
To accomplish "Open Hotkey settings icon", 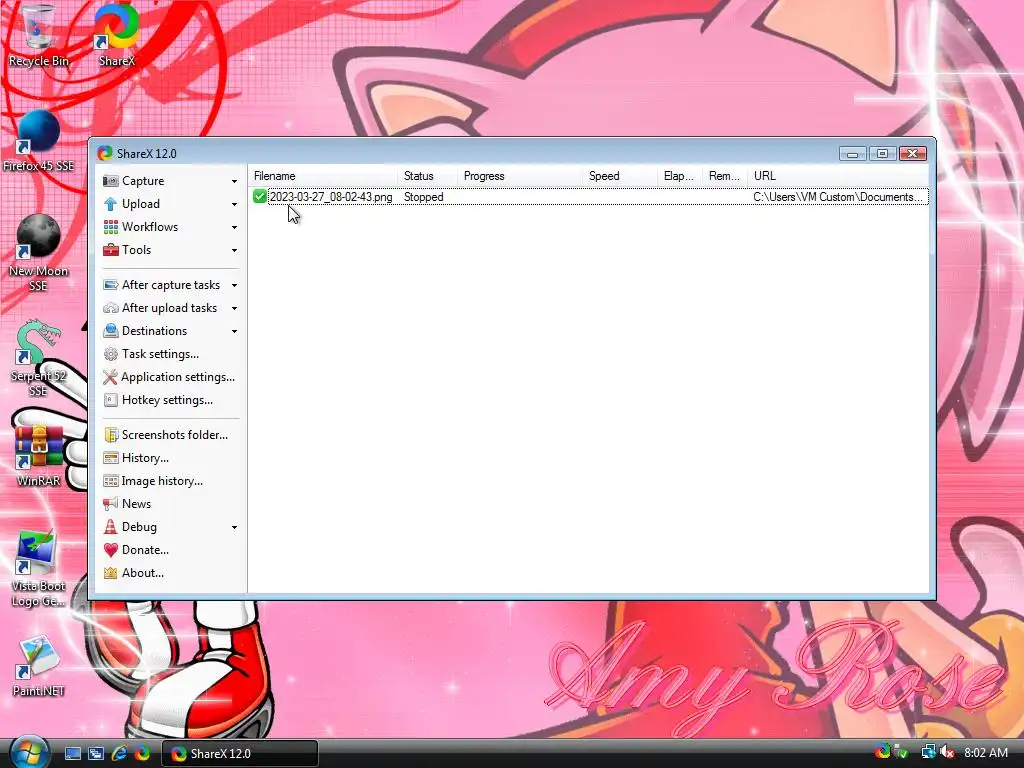I will pyautogui.click(x=110, y=400).
